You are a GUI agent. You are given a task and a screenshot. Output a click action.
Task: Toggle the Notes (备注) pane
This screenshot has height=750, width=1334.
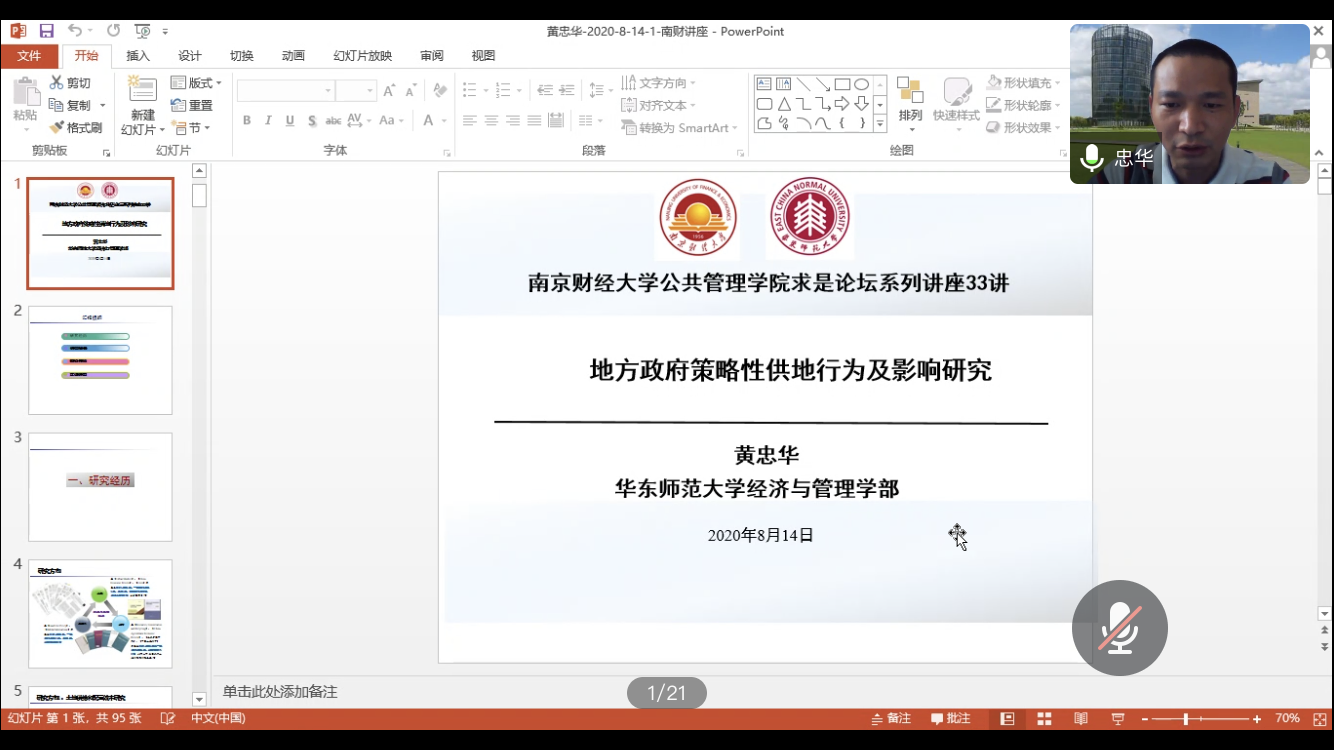click(891, 719)
